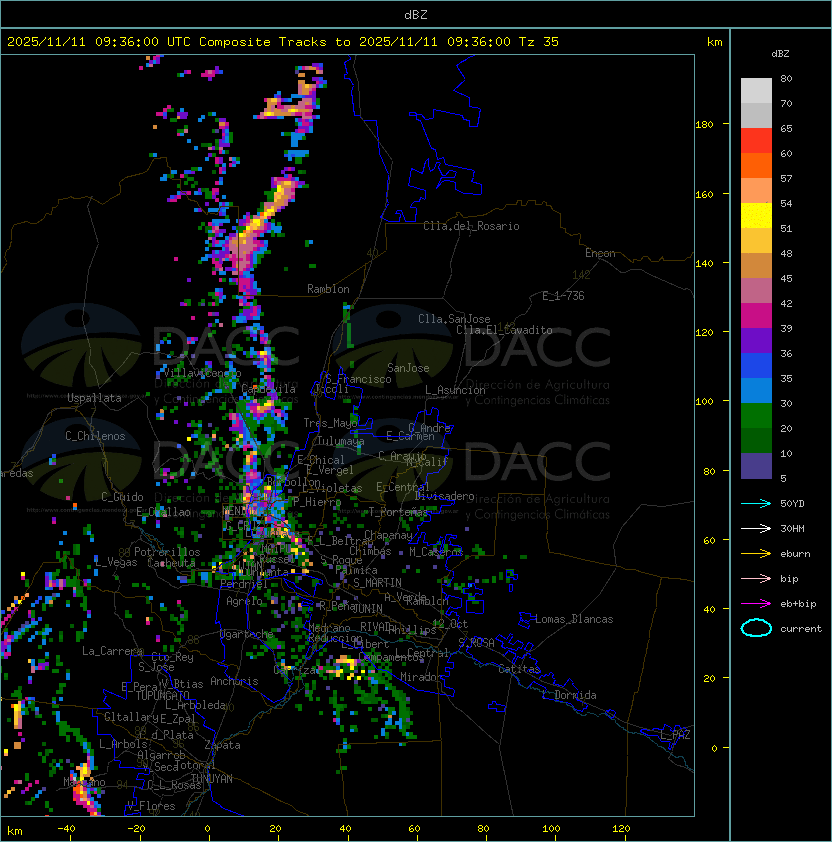Click the 'Ramblon' map label near top

[x=328, y=289]
